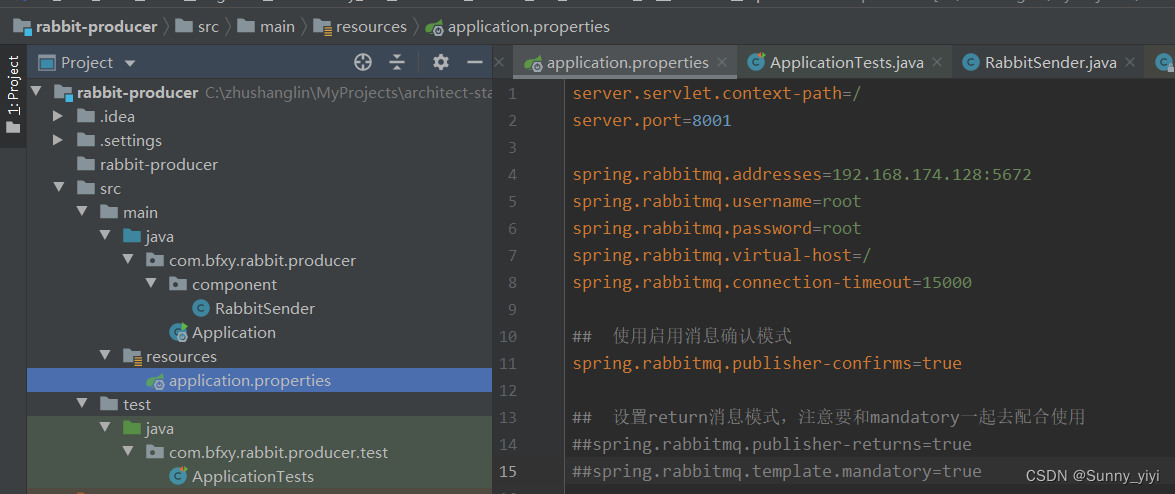Select Application class in project tree

pyautogui.click(x=234, y=332)
